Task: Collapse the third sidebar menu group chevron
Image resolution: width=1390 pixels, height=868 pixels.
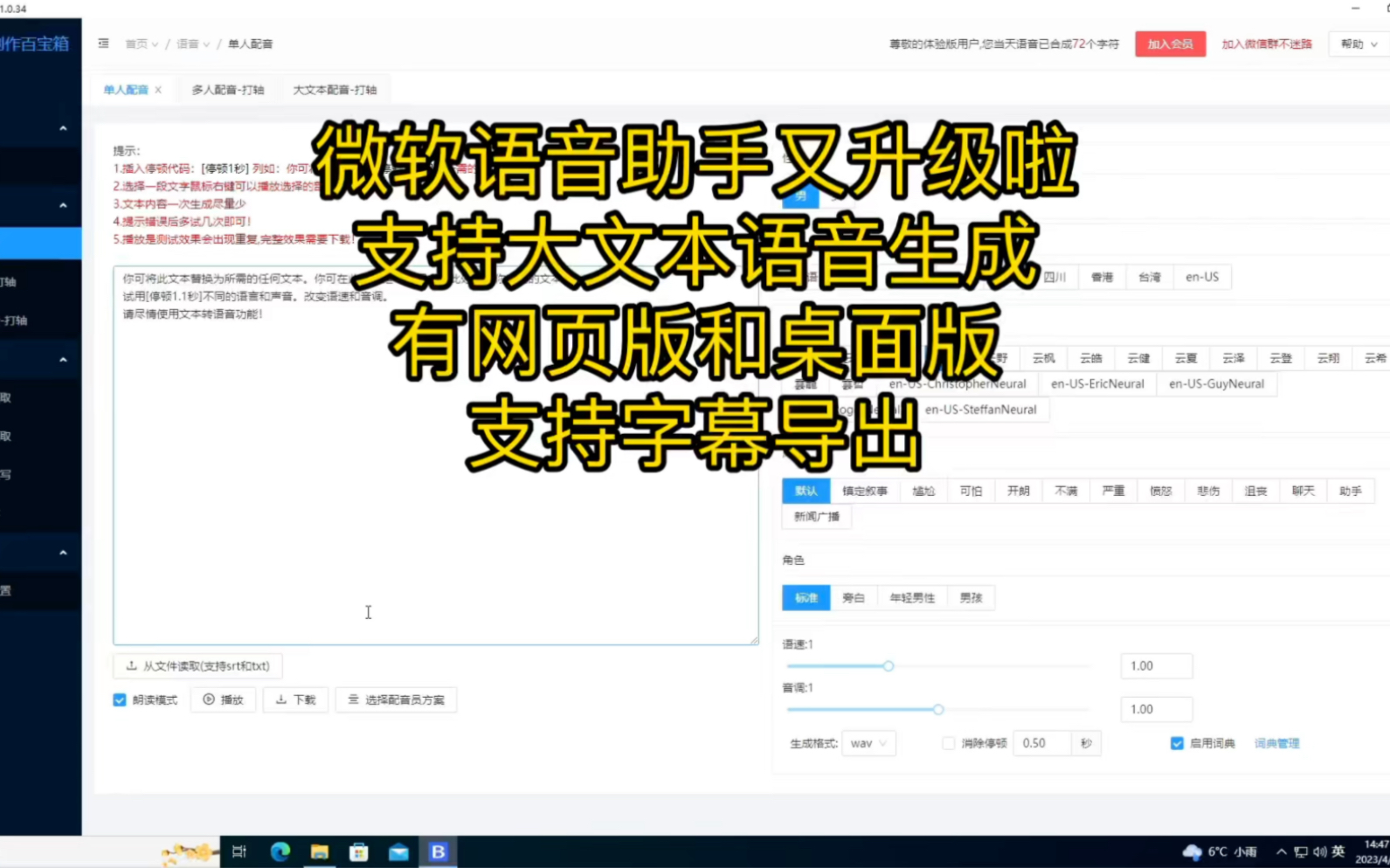Action: coord(63,360)
